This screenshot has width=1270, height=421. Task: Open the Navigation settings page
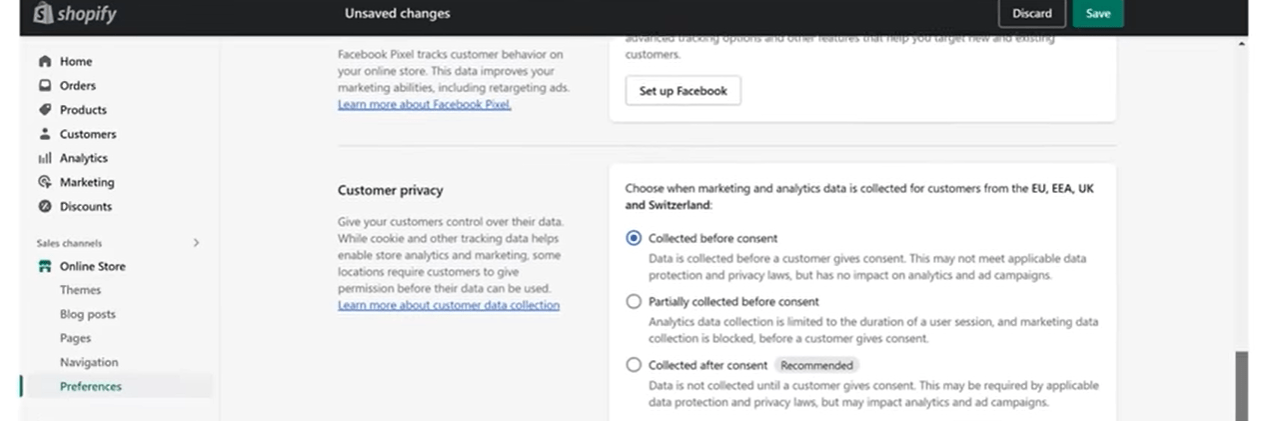88,362
